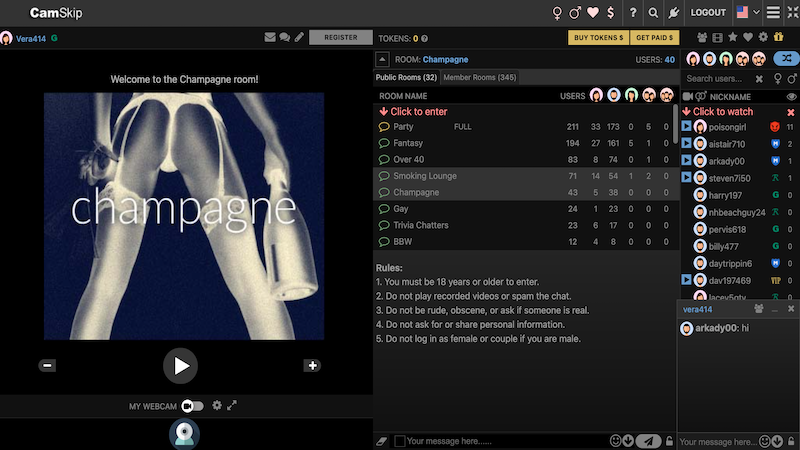
Task: Click the eraser icon beside room message box
Action: pos(382,441)
